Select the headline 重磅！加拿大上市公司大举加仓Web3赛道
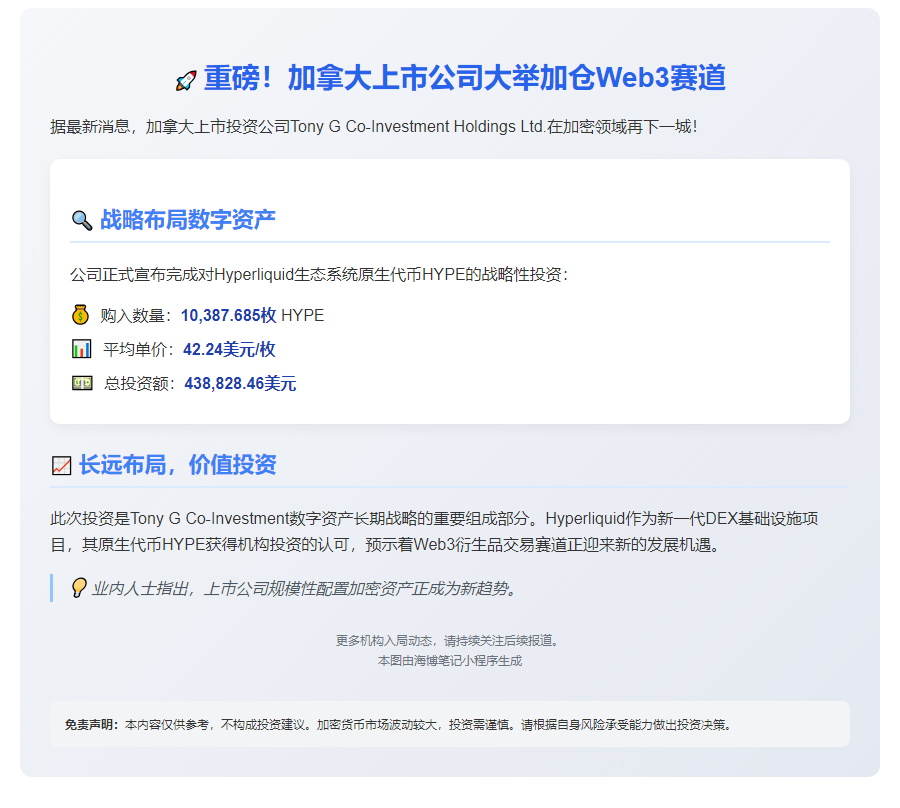Screen dimensions: 900x808 465,78
